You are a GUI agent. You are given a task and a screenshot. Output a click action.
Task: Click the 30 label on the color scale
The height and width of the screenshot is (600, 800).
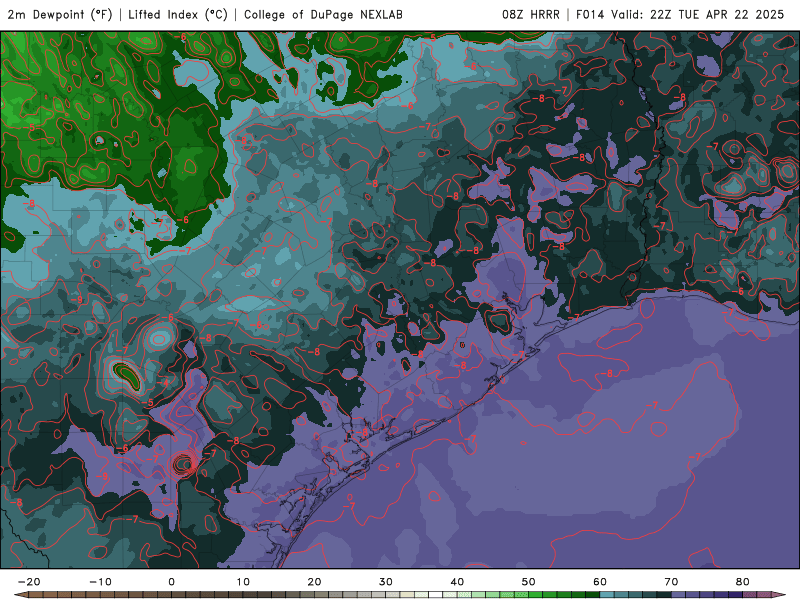pos(386,582)
